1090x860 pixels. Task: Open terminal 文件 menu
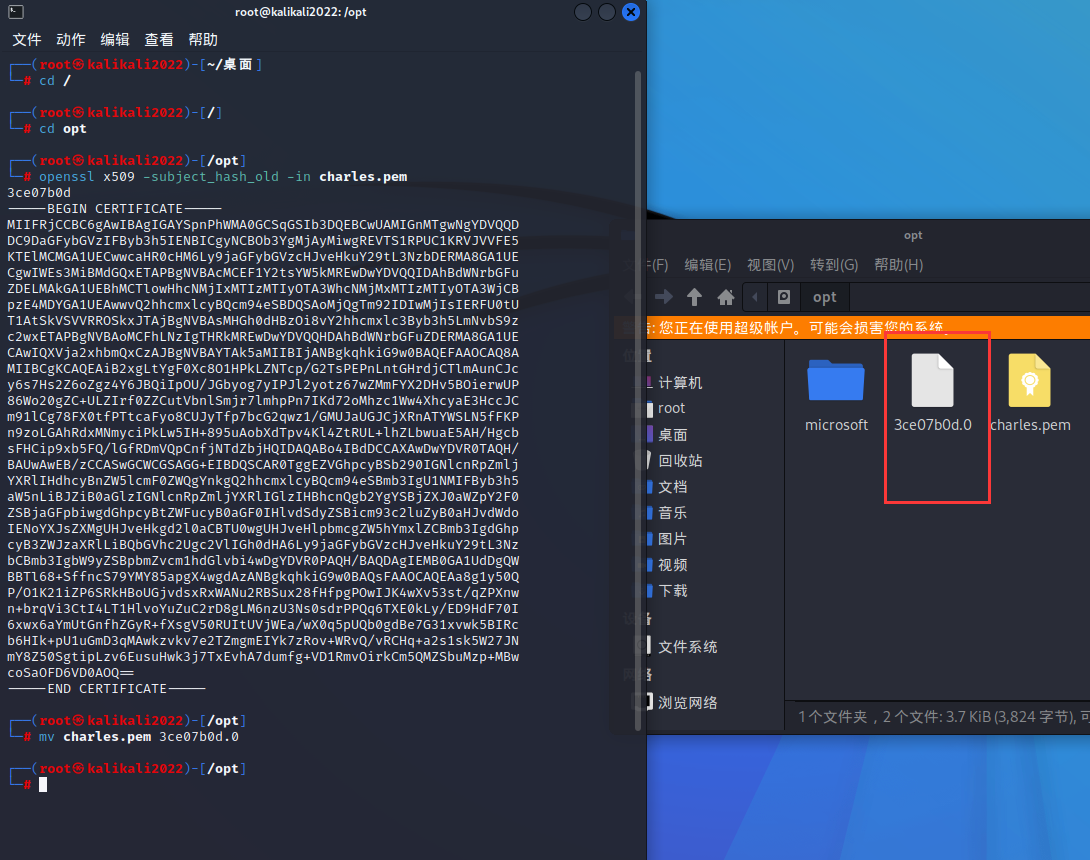coord(27,40)
